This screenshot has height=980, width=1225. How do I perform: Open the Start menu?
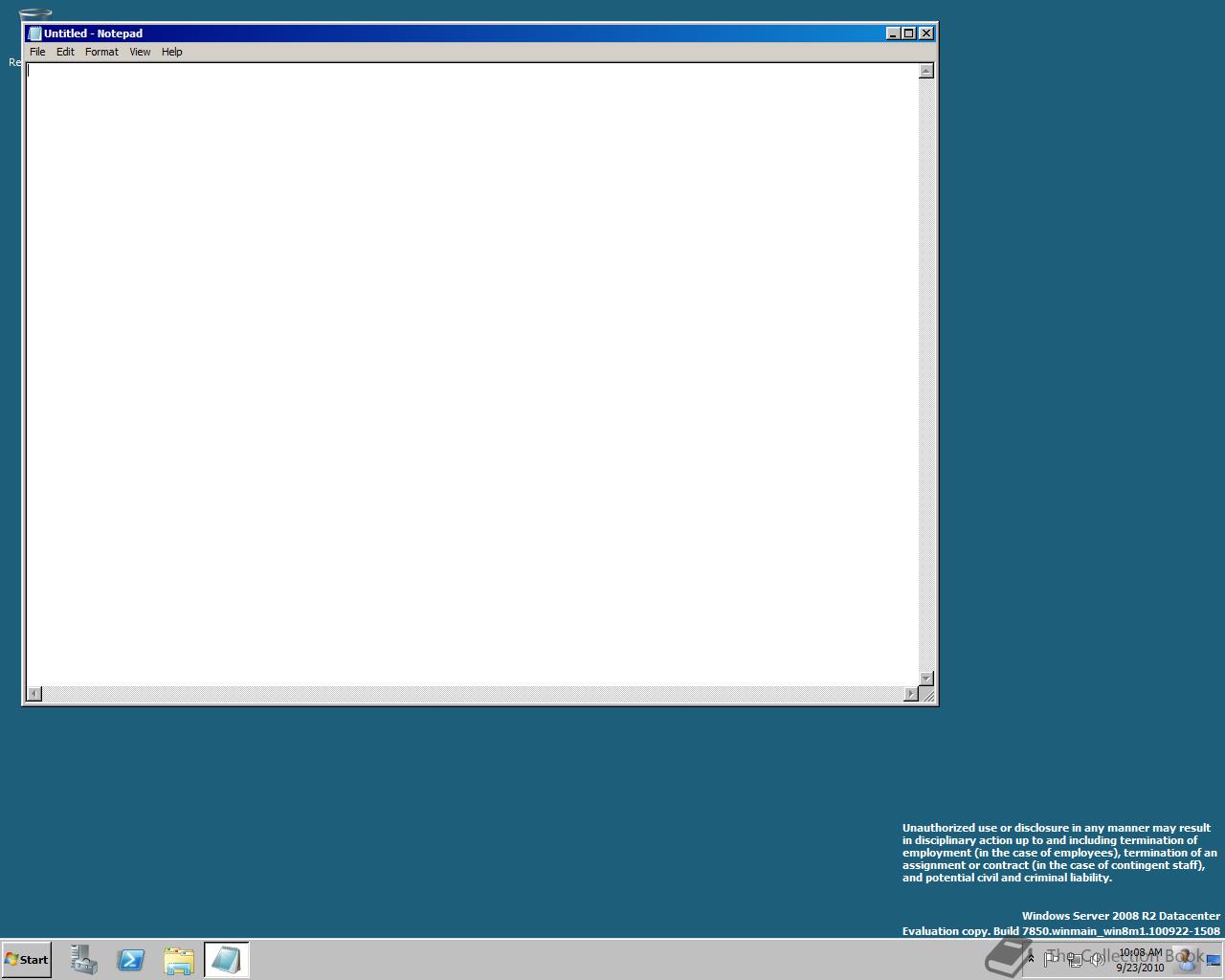[27, 959]
